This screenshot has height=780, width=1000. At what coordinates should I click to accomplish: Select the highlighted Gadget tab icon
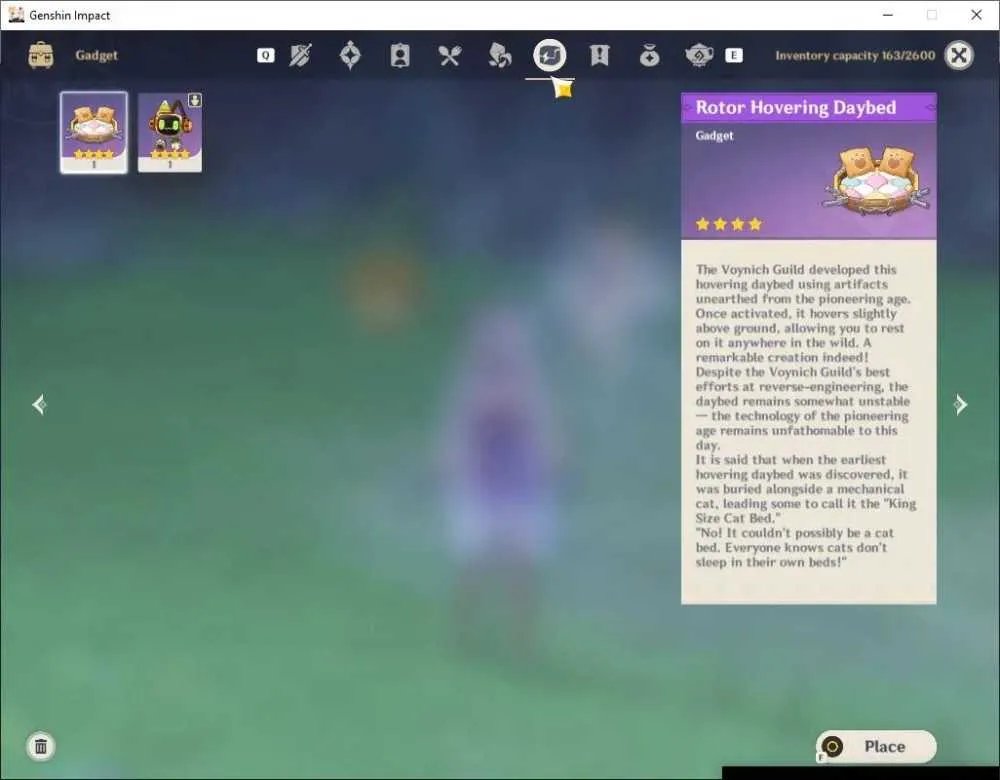550,55
